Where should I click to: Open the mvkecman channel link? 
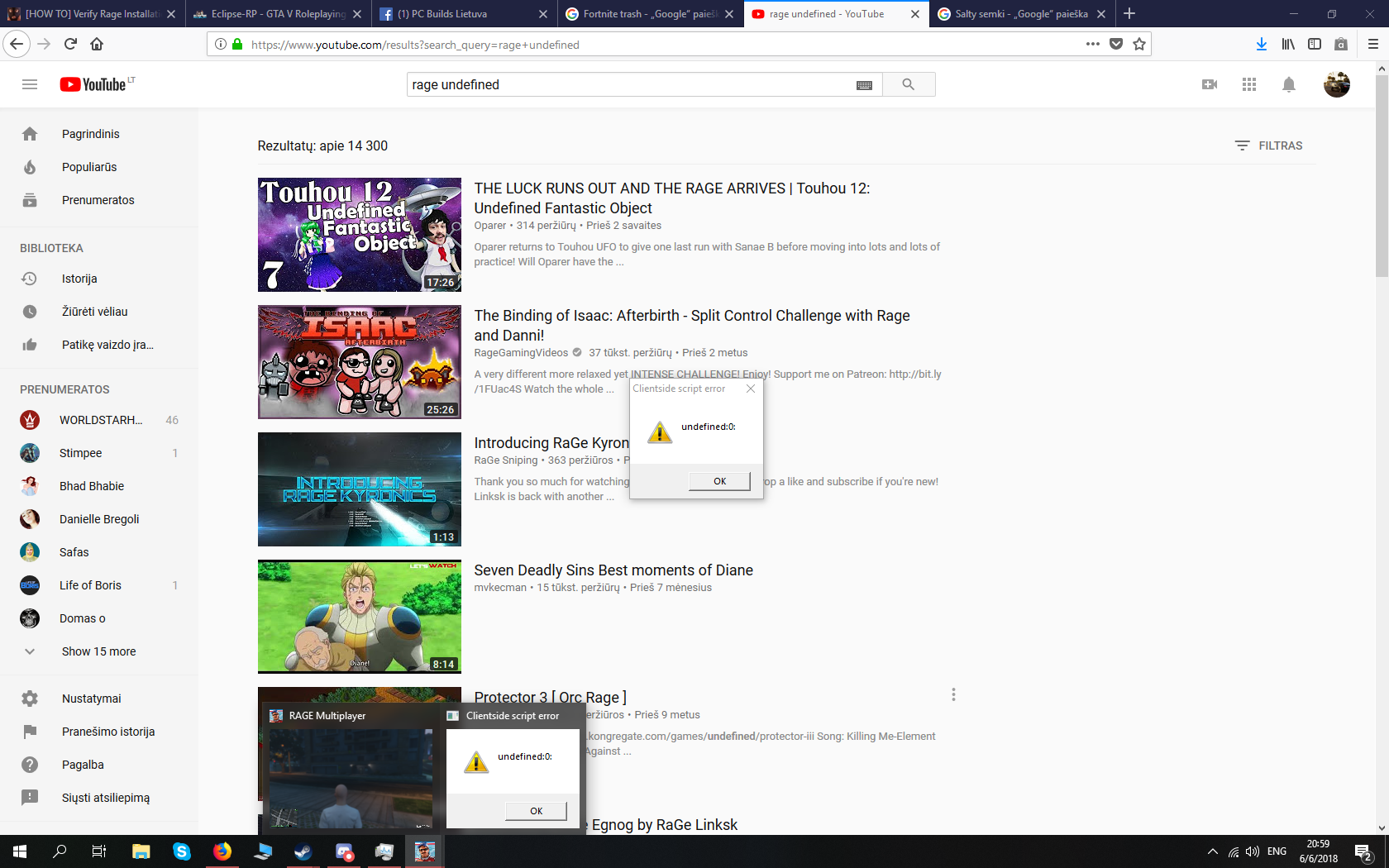click(x=500, y=588)
